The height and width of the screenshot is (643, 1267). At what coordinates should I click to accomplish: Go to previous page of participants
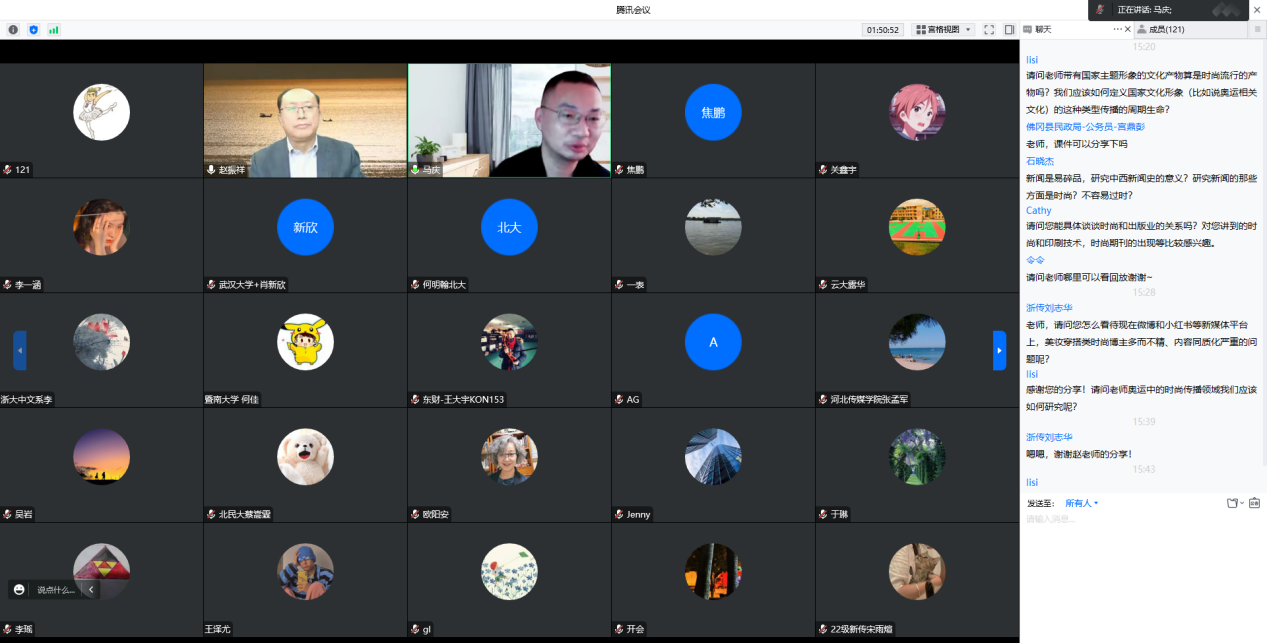[x=20, y=350]
